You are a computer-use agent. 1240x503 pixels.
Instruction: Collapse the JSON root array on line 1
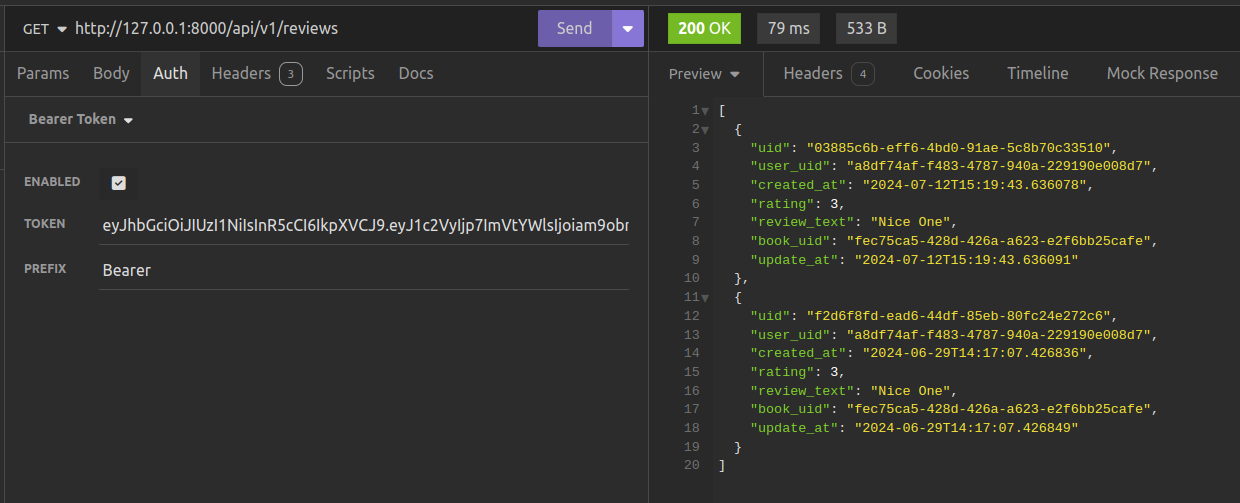(705, 110)
